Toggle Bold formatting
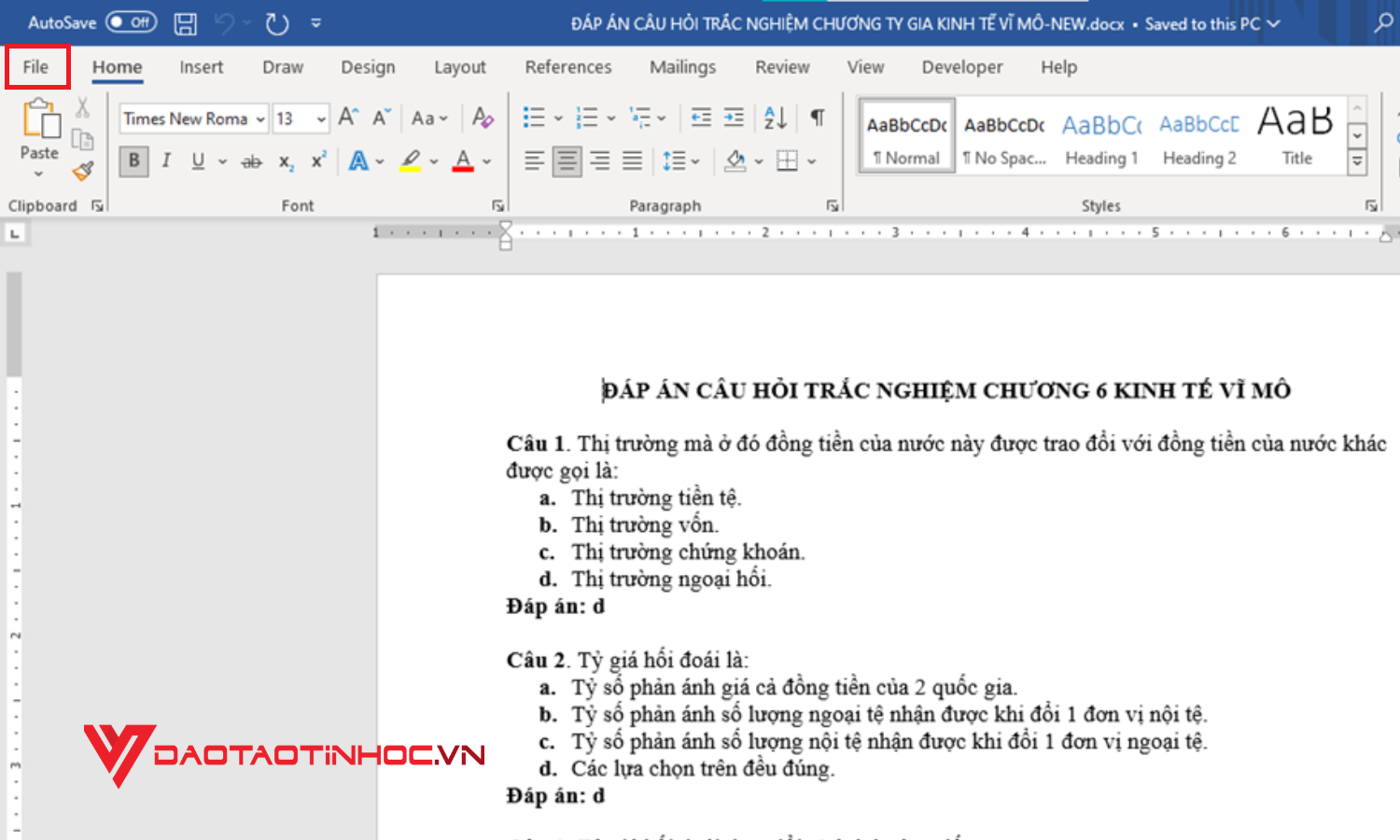The height and width of the screenshot is (840, 1400). [x=133, y=161]
